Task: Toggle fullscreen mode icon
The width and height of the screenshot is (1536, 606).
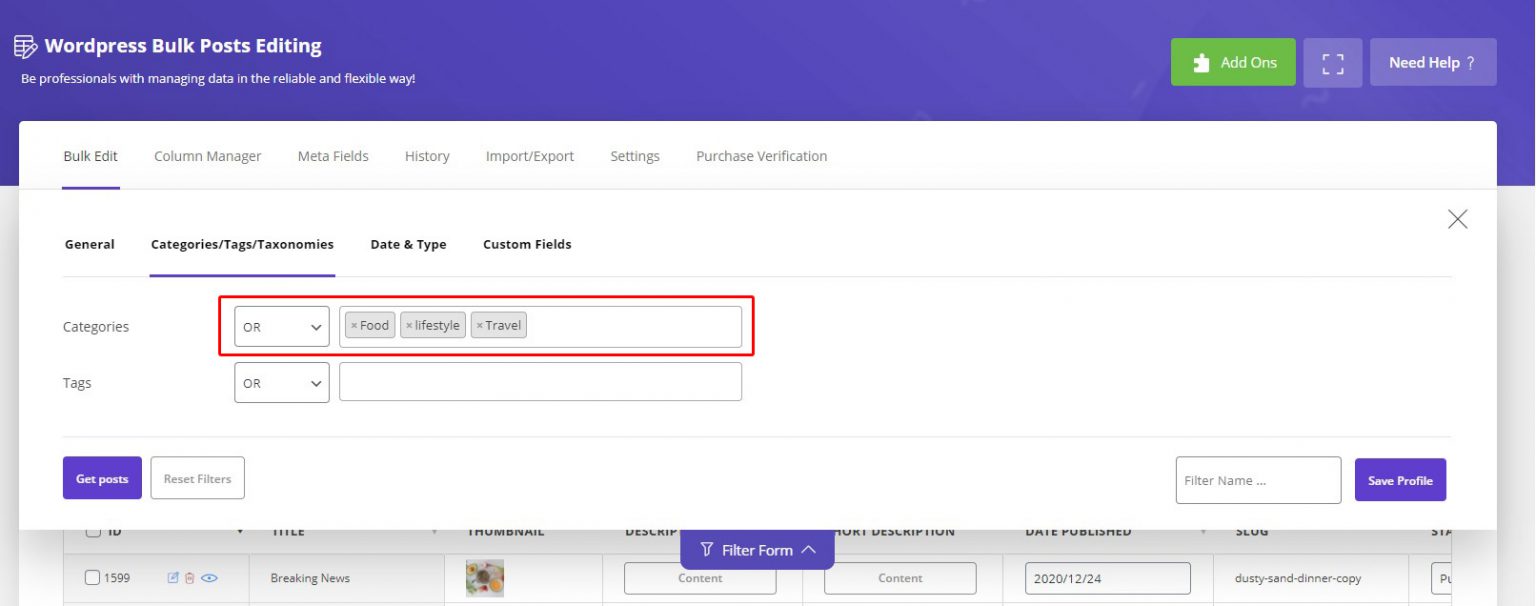Action: (1332, 63)
